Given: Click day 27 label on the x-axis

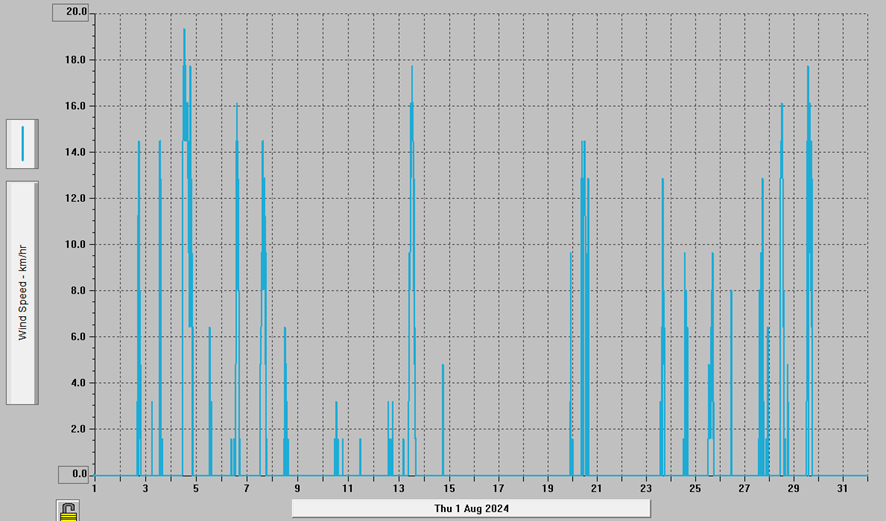Looking at the screenshot, I should (x=744, y=489).
